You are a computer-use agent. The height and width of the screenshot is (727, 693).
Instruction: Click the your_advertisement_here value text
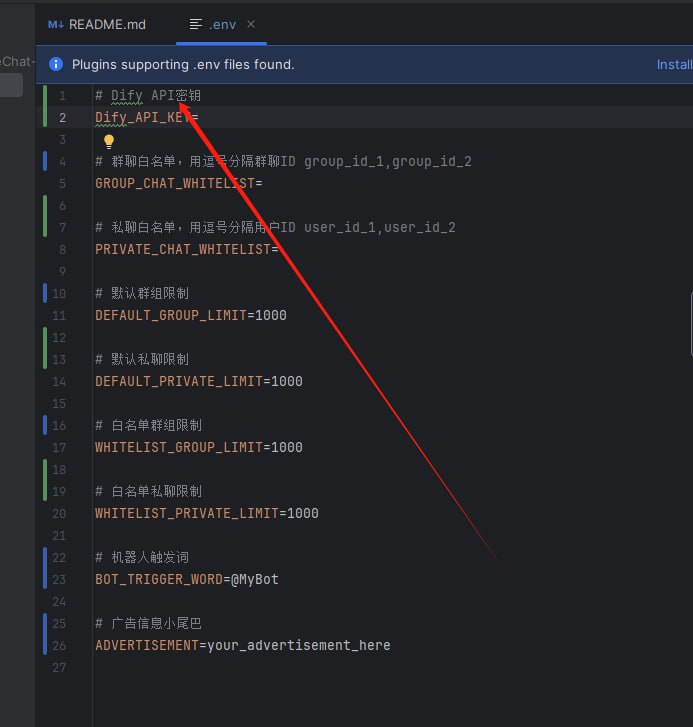(x=298, y=645)
